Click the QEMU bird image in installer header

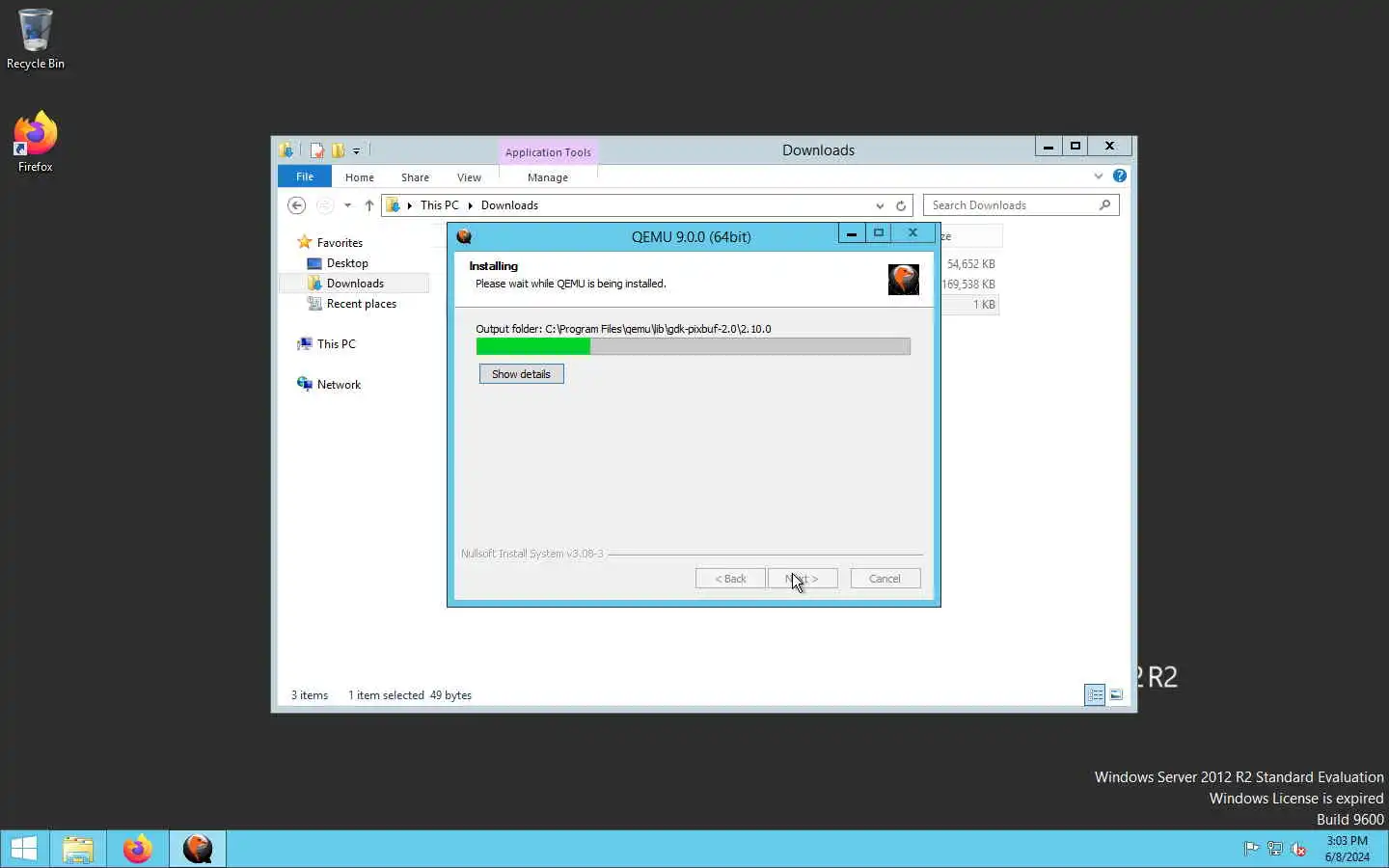coord(903,280)
